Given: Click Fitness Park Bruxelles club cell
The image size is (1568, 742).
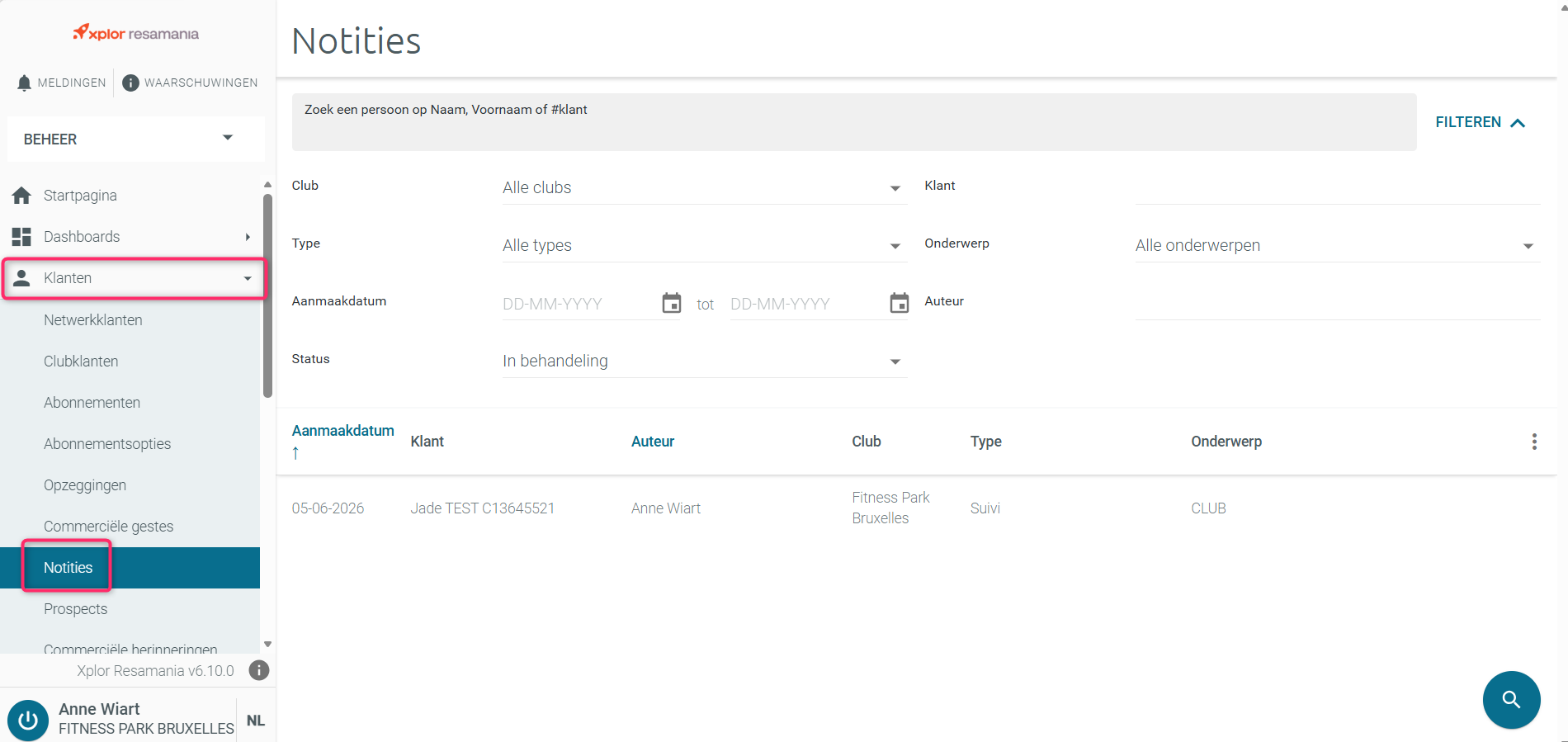Looking at the screenshot, I should click(x=890, y=508).
